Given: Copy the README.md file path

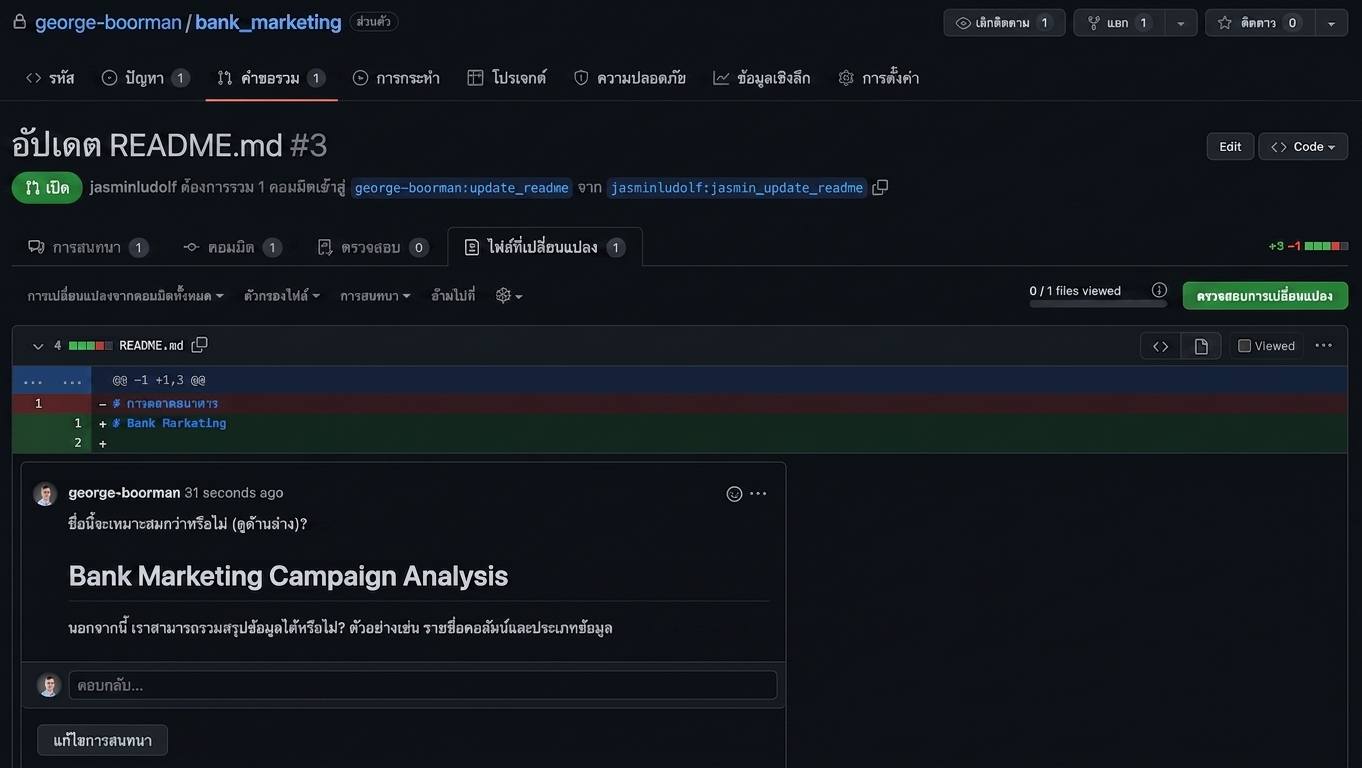Looking at the screenshot, I should (199, 345).
